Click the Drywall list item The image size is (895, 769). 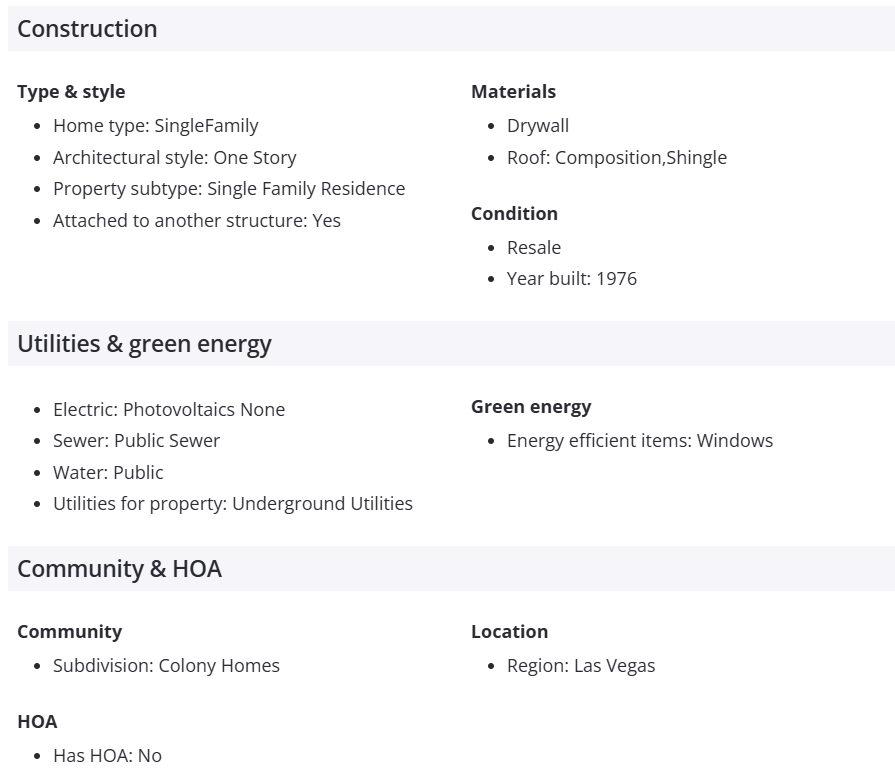pos(537,126)
